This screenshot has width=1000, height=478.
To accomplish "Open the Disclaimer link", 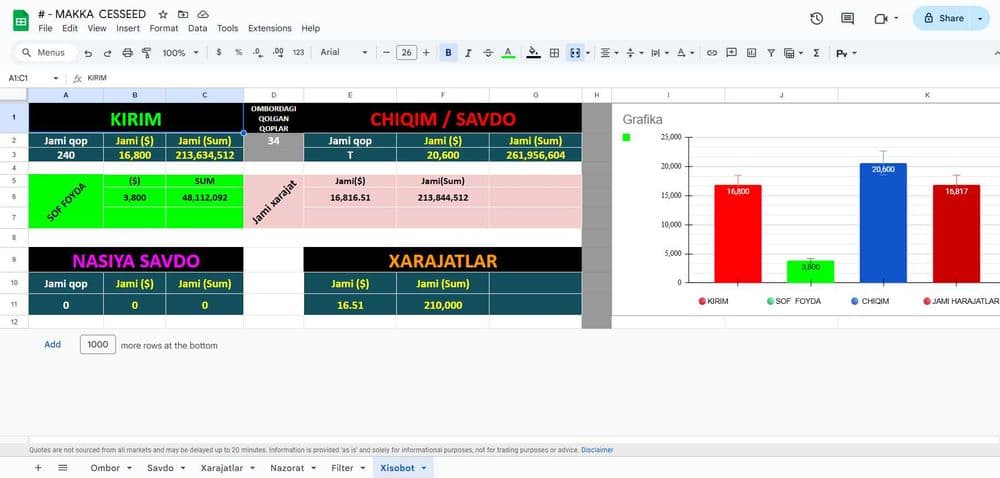I will [x=597, y=450].
